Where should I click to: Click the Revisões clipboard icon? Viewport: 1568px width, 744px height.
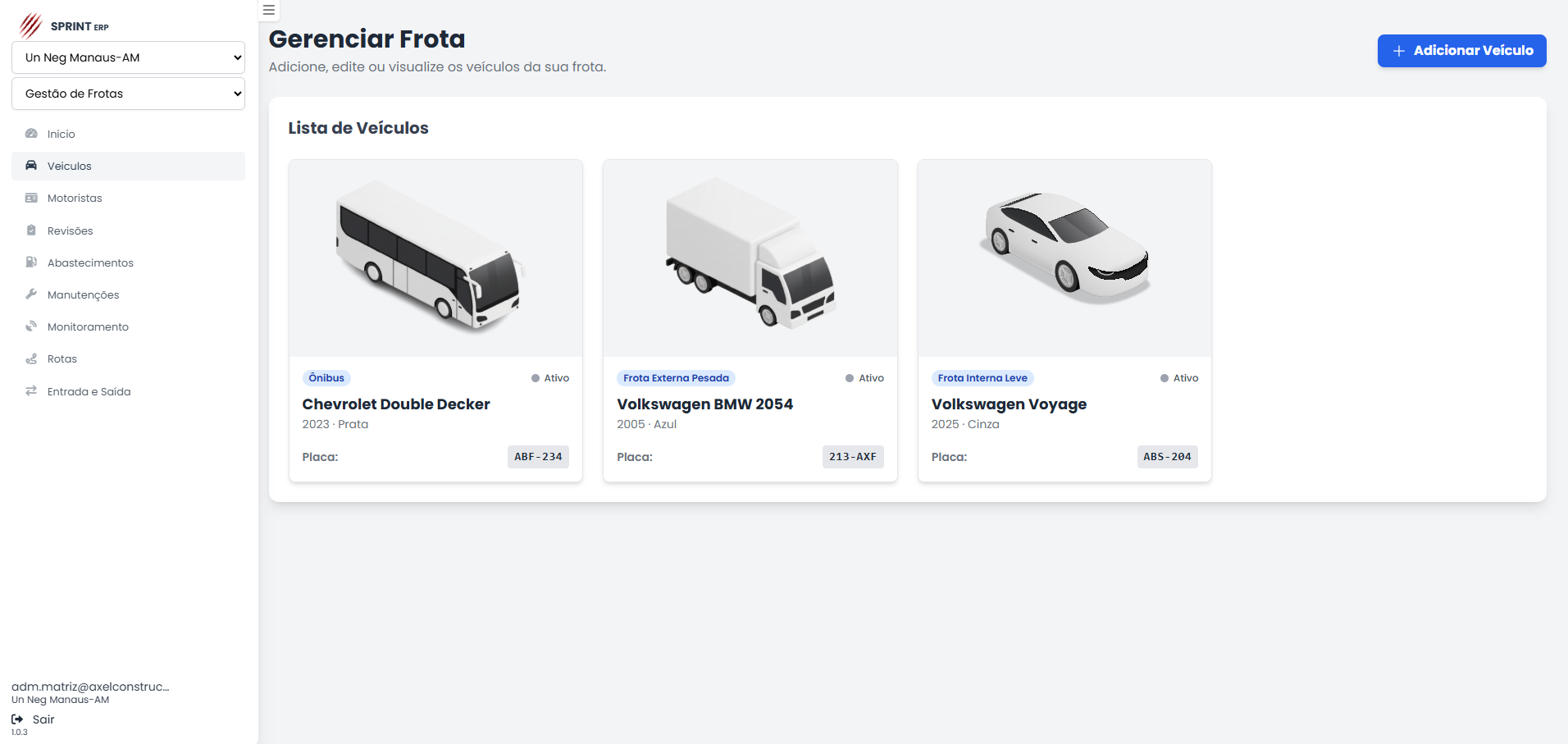[x=31, y=231]
